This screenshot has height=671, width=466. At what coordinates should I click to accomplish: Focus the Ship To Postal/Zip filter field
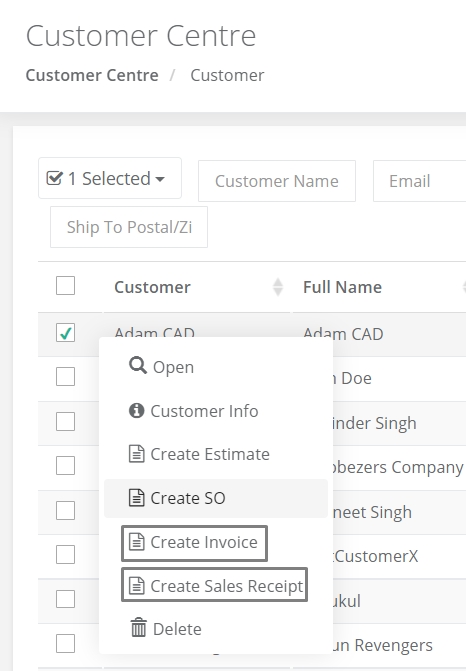click(129, 227)
